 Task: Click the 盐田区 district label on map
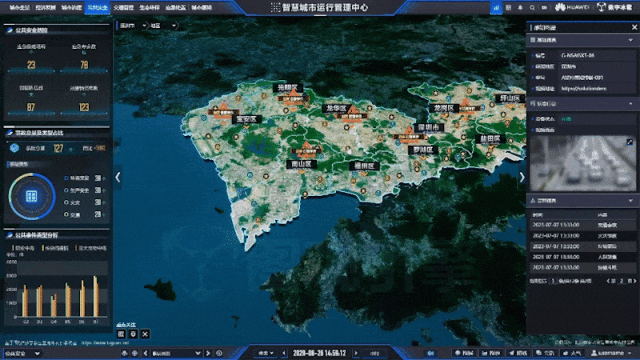490,139
